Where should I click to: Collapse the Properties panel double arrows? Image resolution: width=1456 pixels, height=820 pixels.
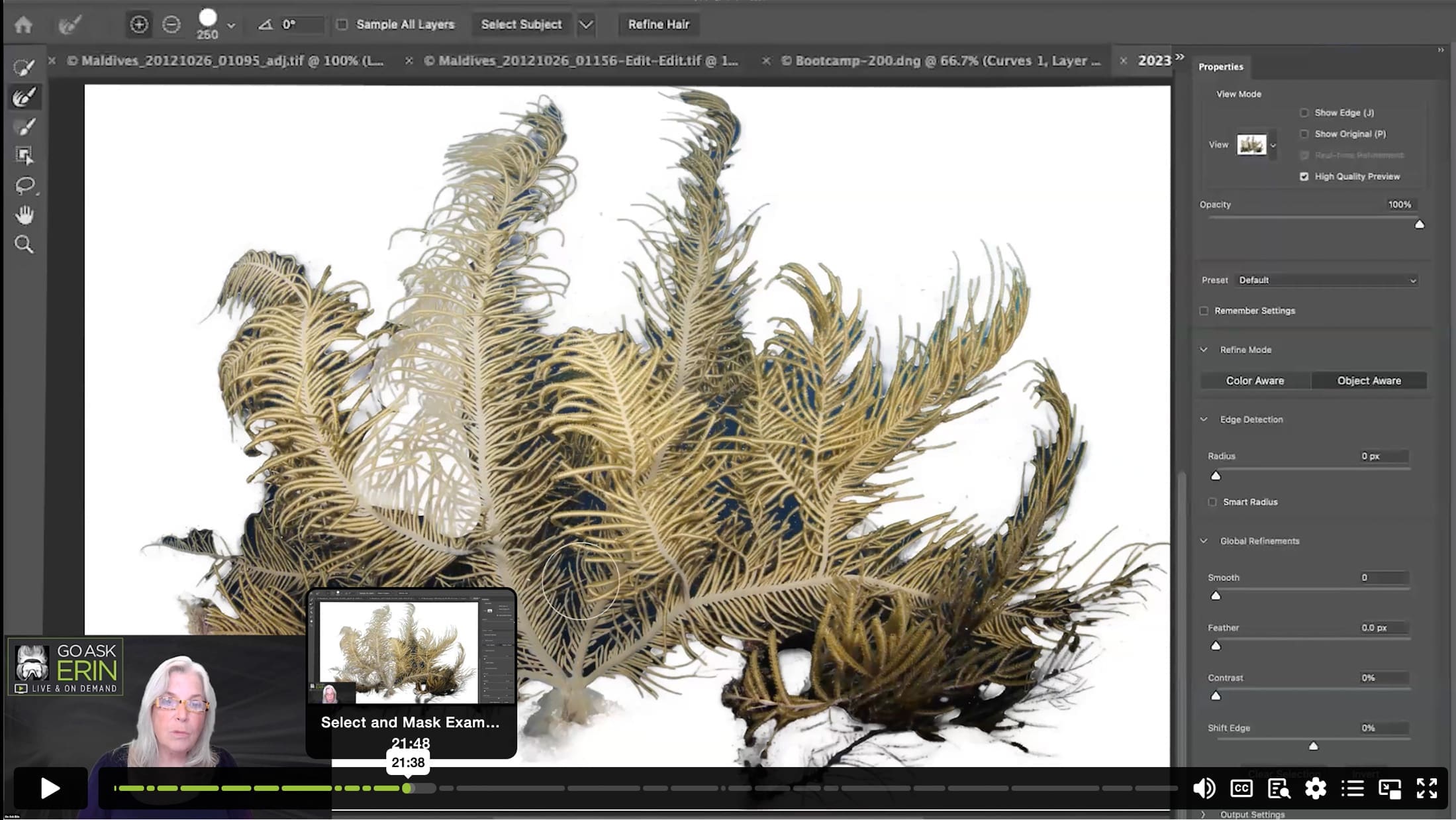[x=1441, y=50]
